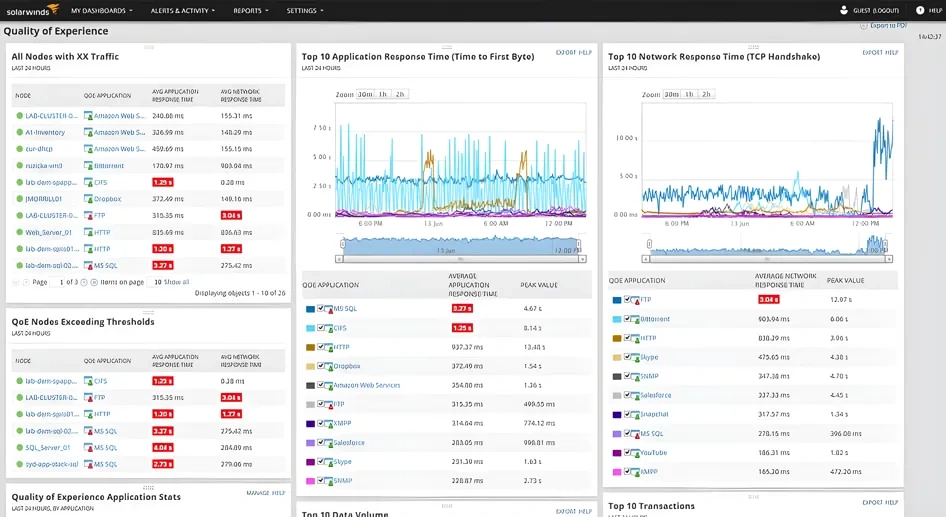Click the SolarWinds logo

point(33,10)
